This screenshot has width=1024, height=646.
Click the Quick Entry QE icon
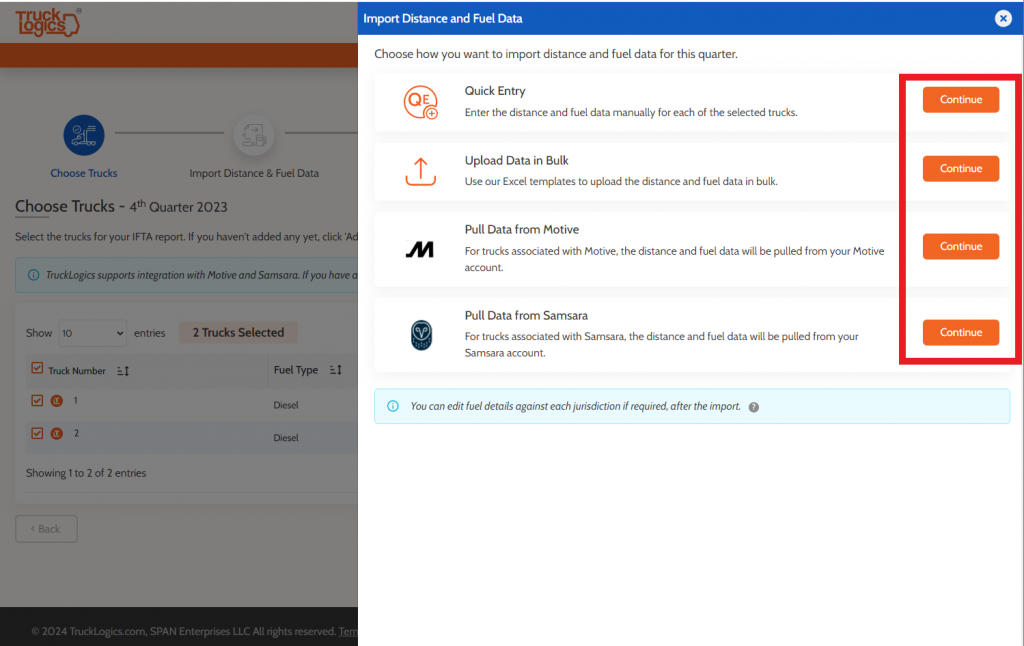pyautogui.click(x=421, y=103)
